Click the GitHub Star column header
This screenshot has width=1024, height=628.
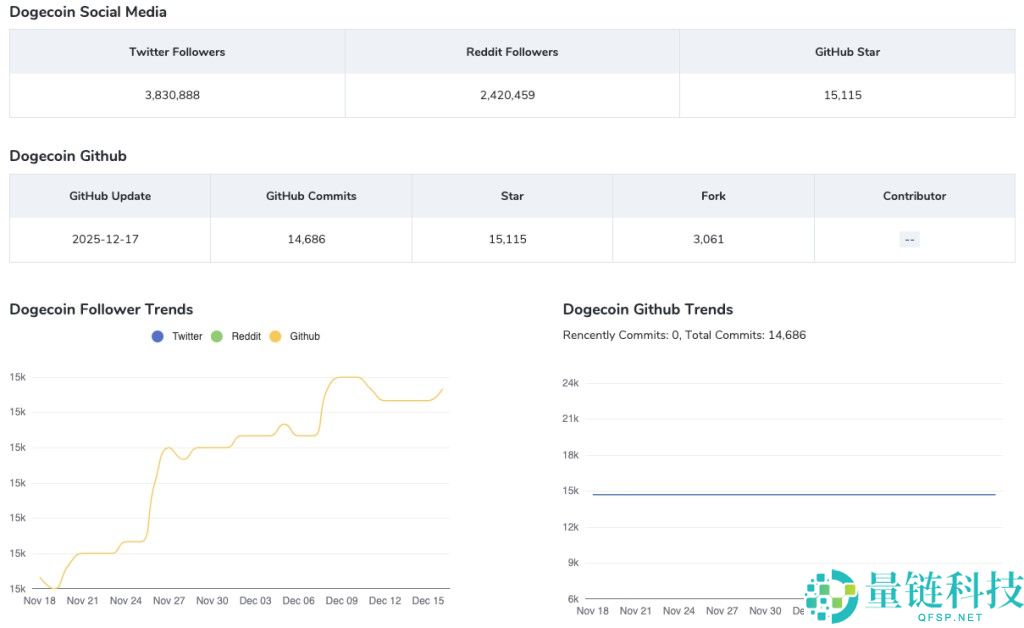coord(847,52)
